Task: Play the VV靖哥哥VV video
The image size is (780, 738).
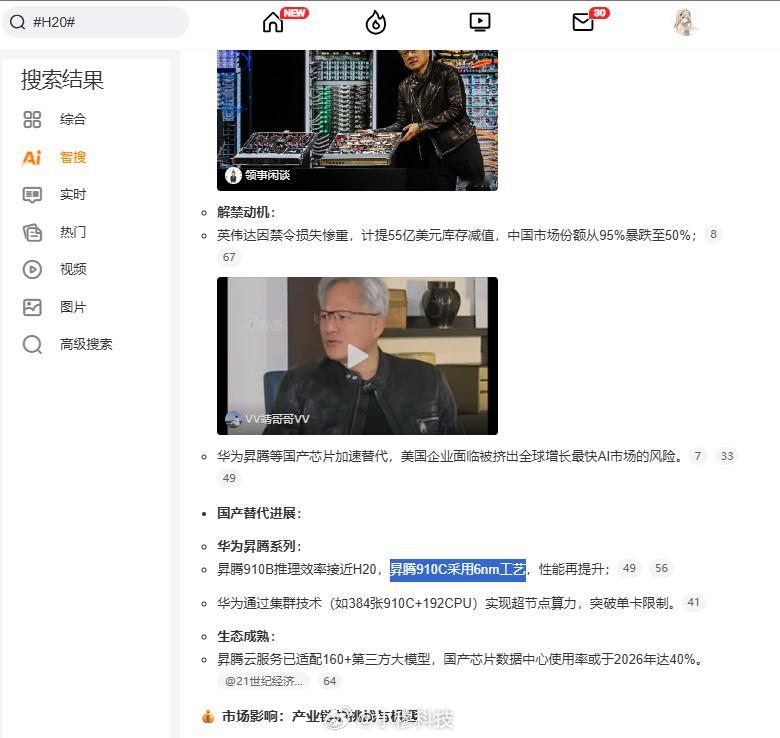Action: (x=357, y=356)
